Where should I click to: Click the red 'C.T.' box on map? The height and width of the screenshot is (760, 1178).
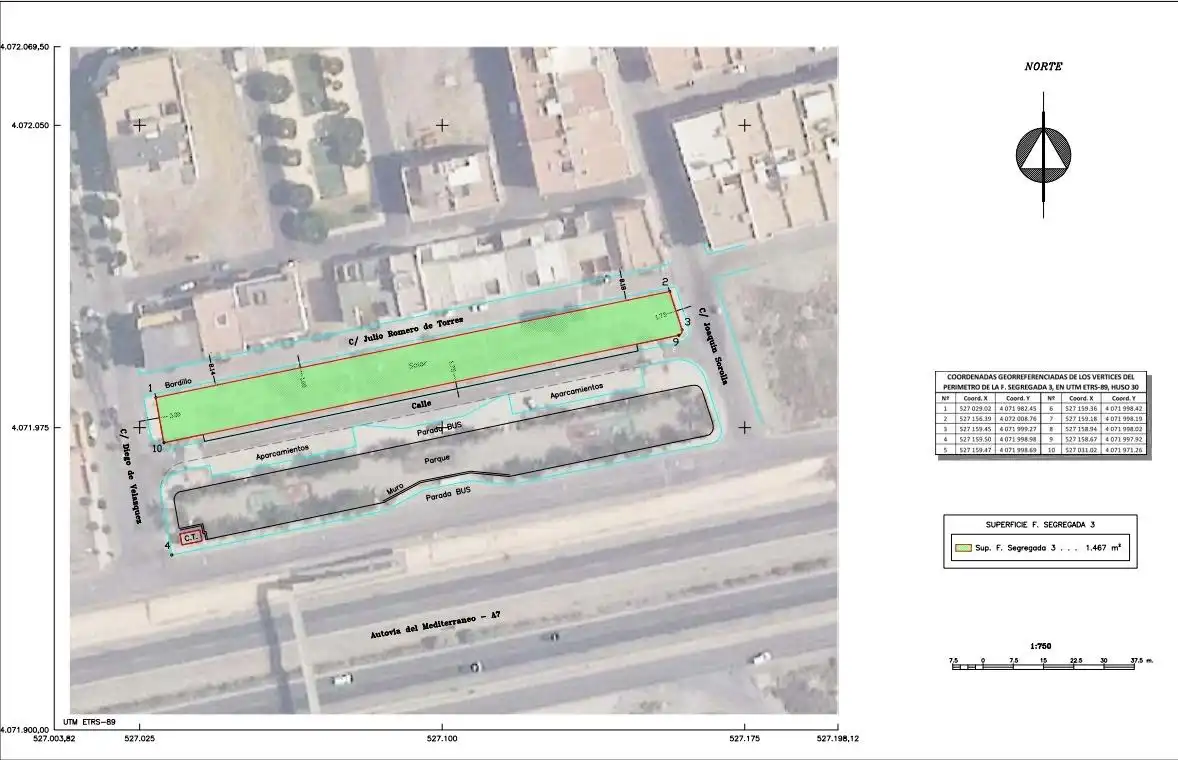191,536
